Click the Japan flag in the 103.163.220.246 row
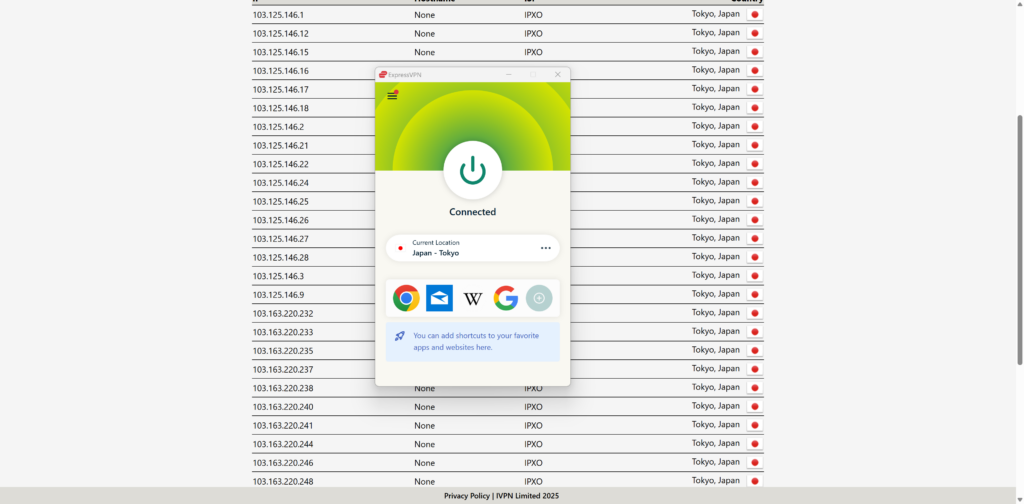1024x504 pixels. point(755,463)
